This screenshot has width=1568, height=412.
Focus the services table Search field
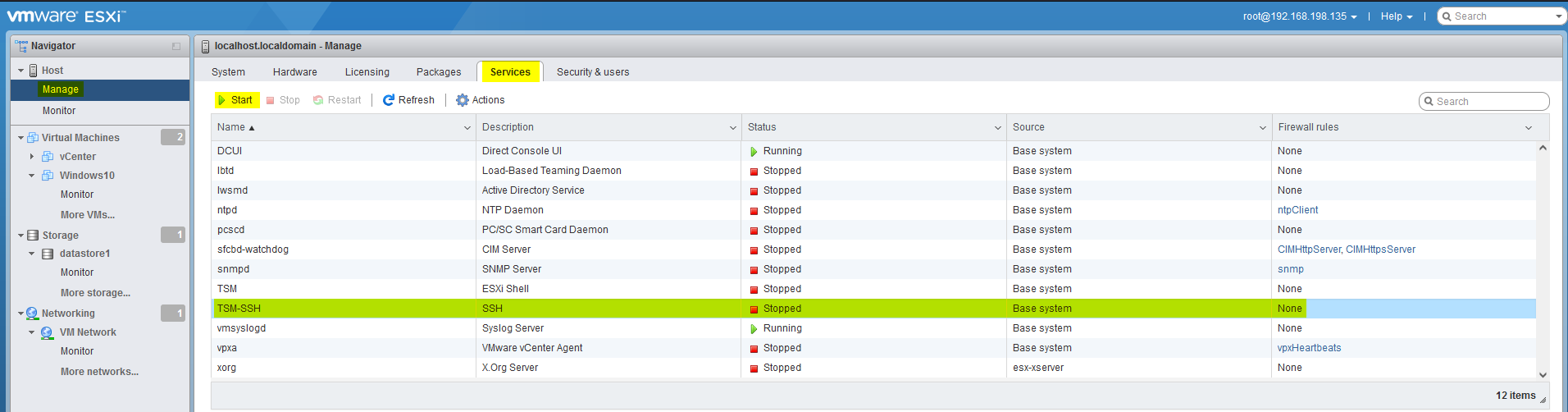click(1484, 102)
